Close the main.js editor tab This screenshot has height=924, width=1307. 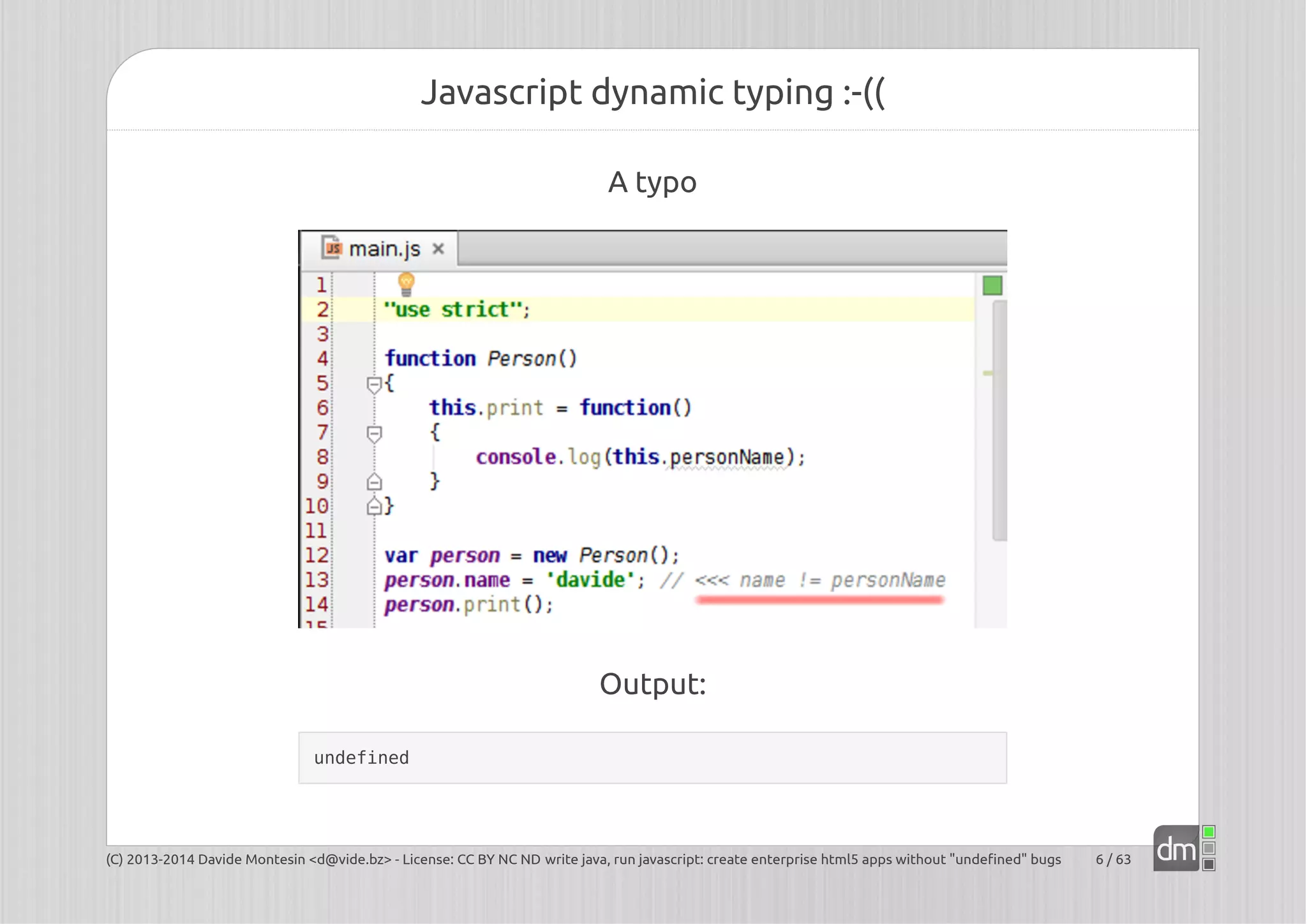[438, 248]
